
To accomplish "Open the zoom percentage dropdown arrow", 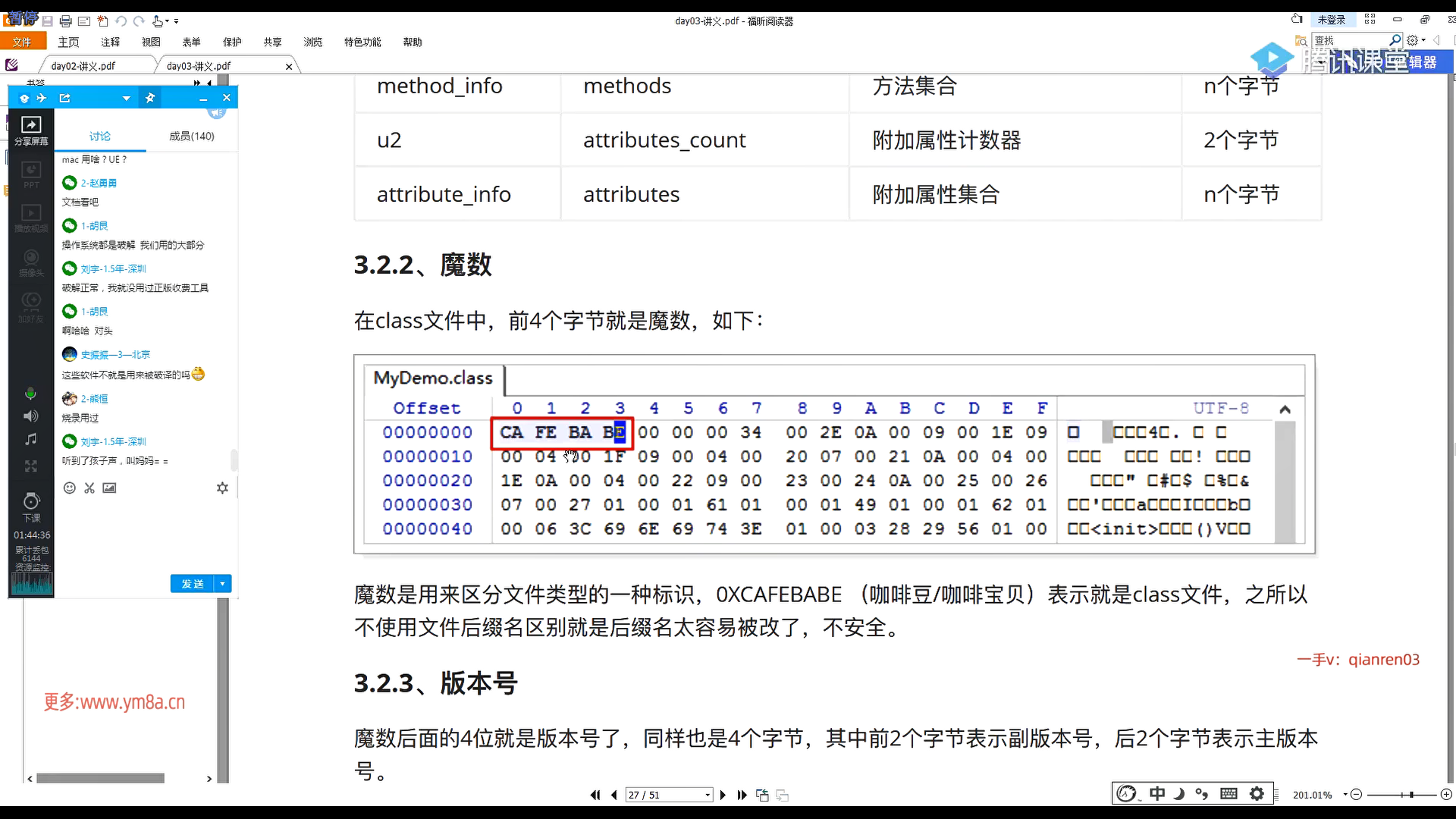I will pyautogui.click(x=1345, y=795).
